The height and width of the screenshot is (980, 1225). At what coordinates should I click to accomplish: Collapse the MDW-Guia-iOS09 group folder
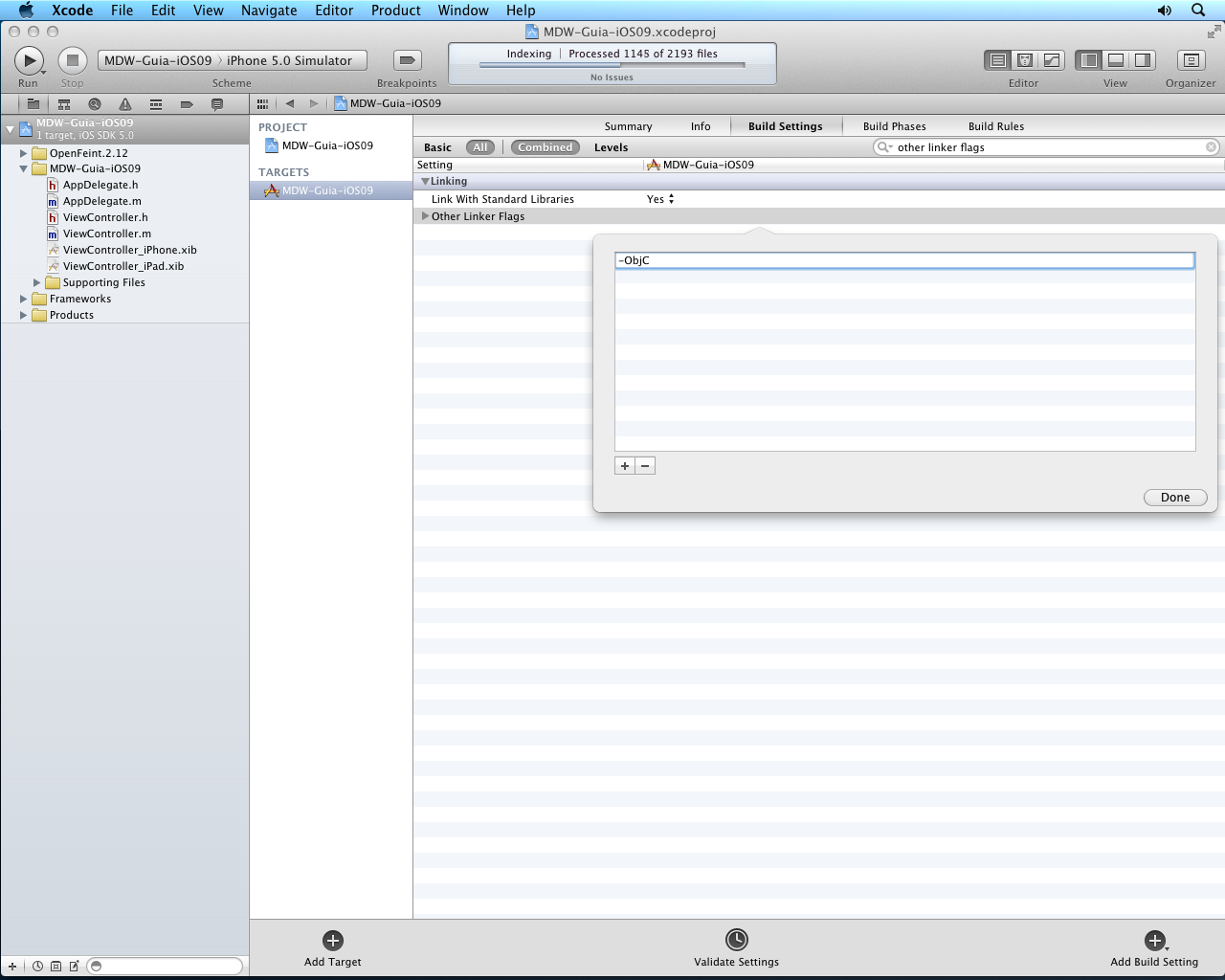click(x=24, y=168)
